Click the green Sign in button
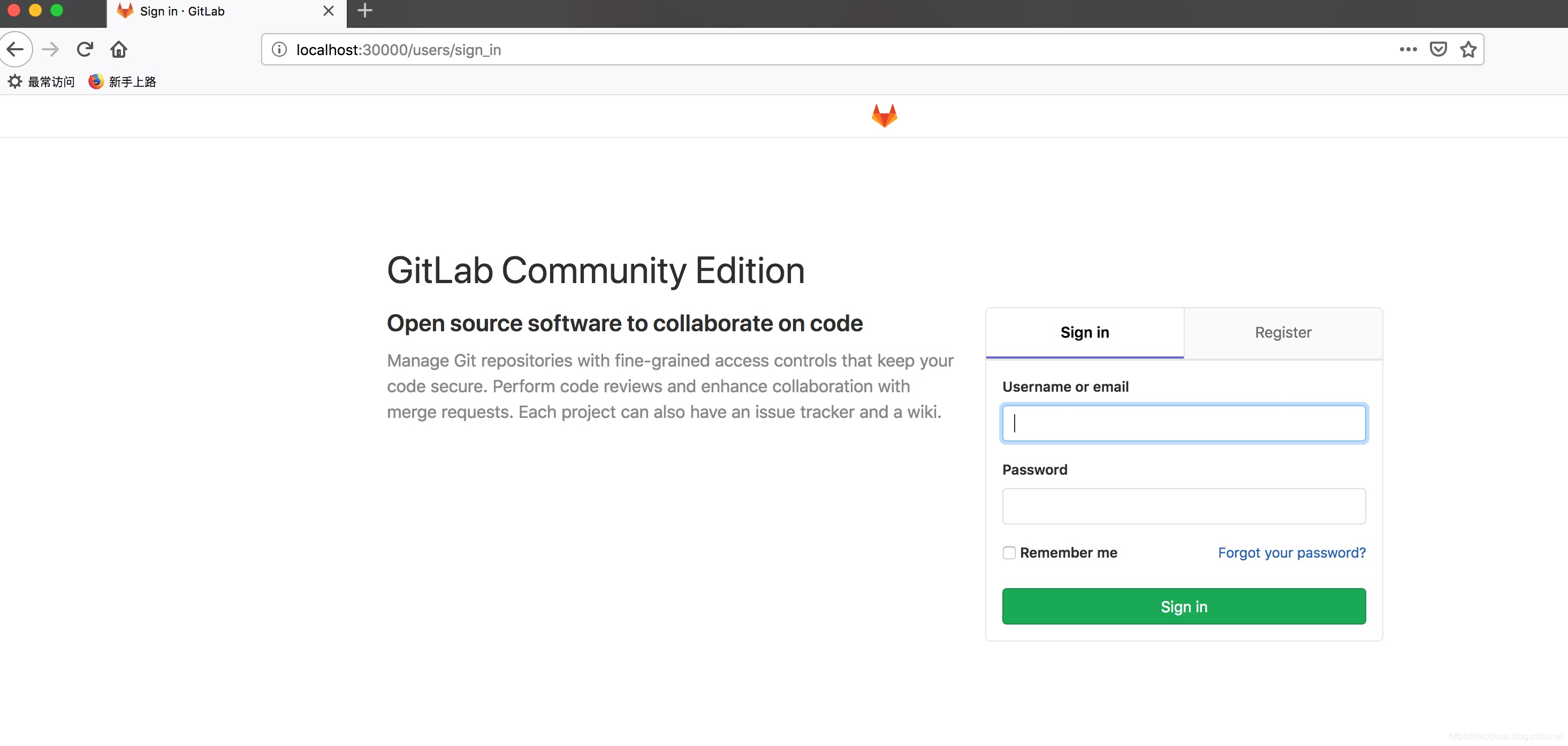Screen dimensions: 1568x746 click(x=1184, y=606)
